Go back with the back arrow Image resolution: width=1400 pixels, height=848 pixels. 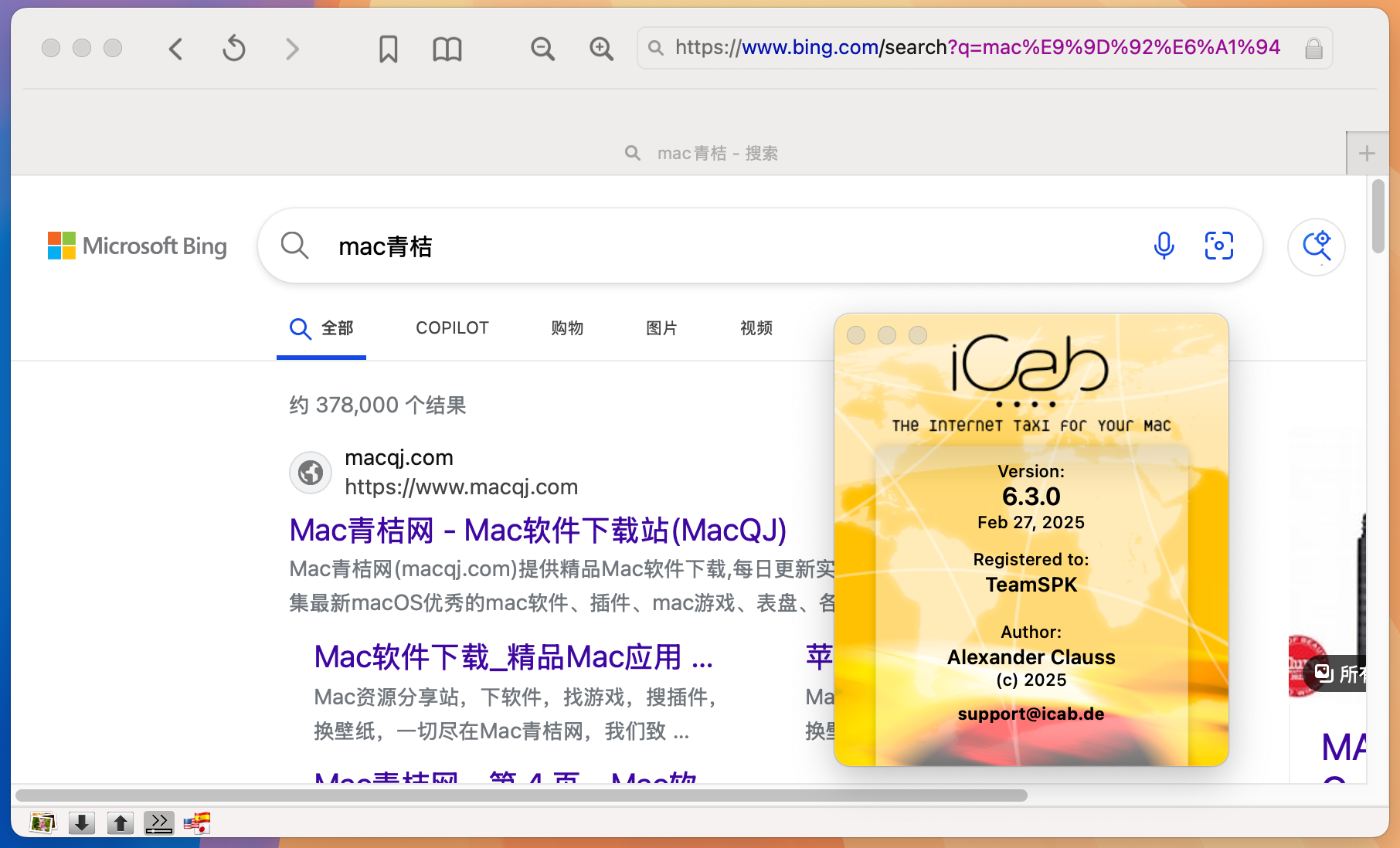coord(176,49)
